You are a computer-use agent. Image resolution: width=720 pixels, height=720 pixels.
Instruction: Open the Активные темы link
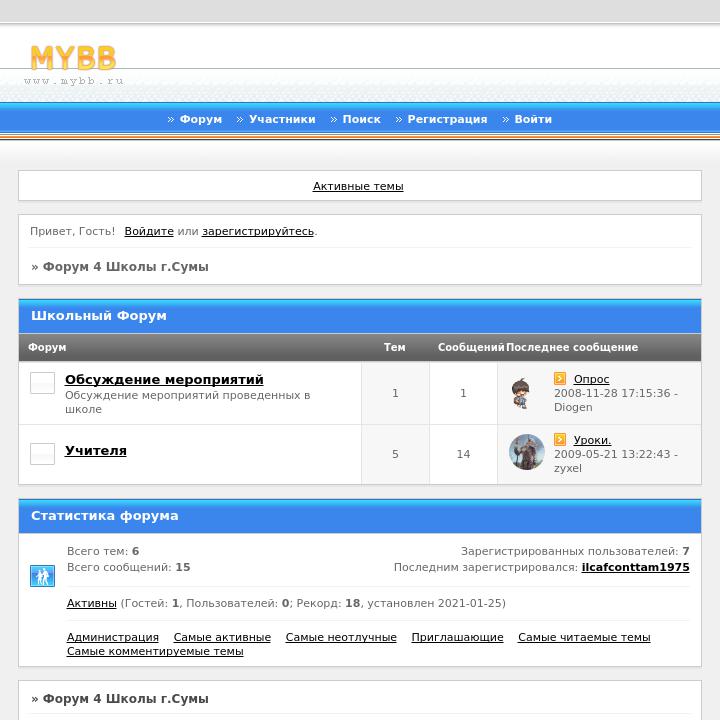pyautogui.click(x=358, y=186)
